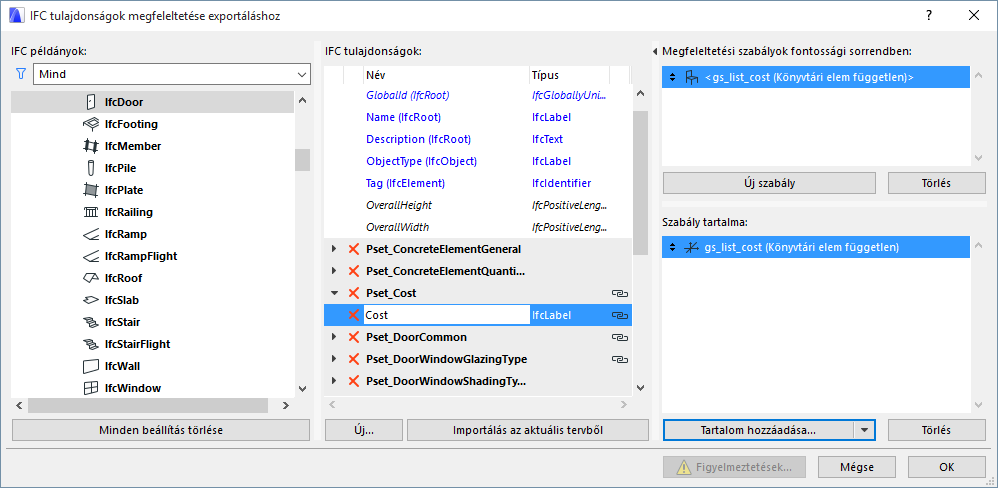The width and height of the screenshot is (998, 488).
Task: Click the filter funnel icon above the list
Action: (20, 74)
